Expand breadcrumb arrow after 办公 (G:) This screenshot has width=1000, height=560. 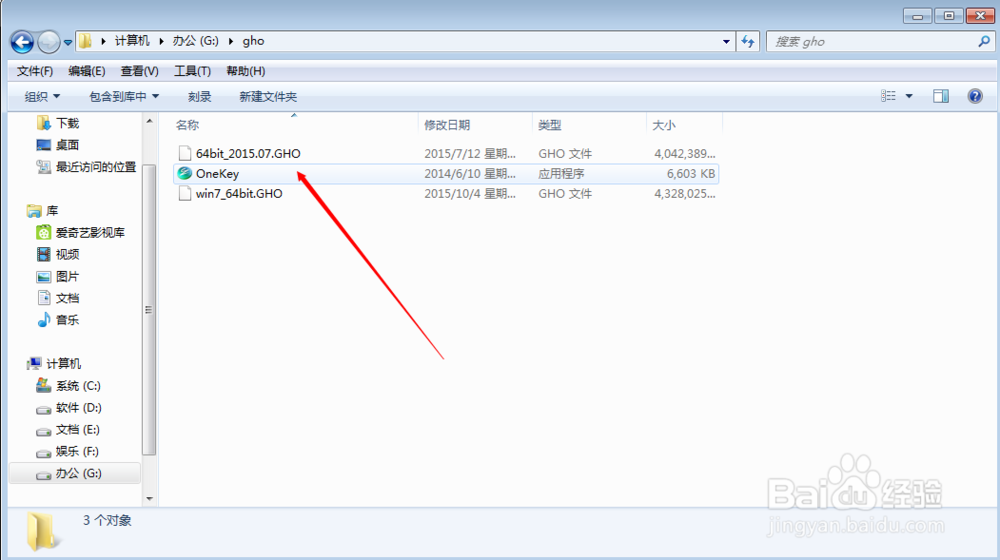231,41
